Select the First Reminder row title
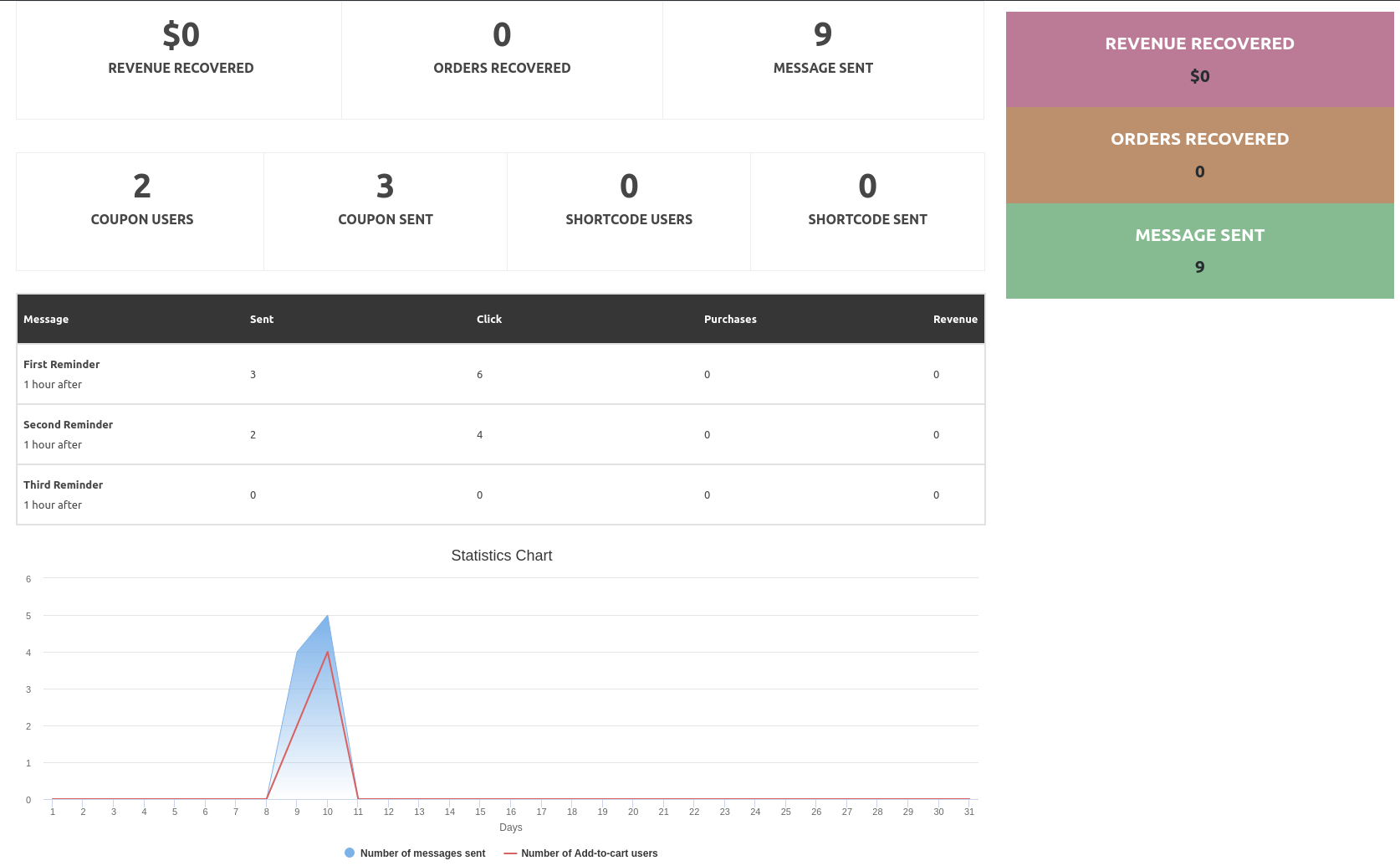 pos(62,365)
